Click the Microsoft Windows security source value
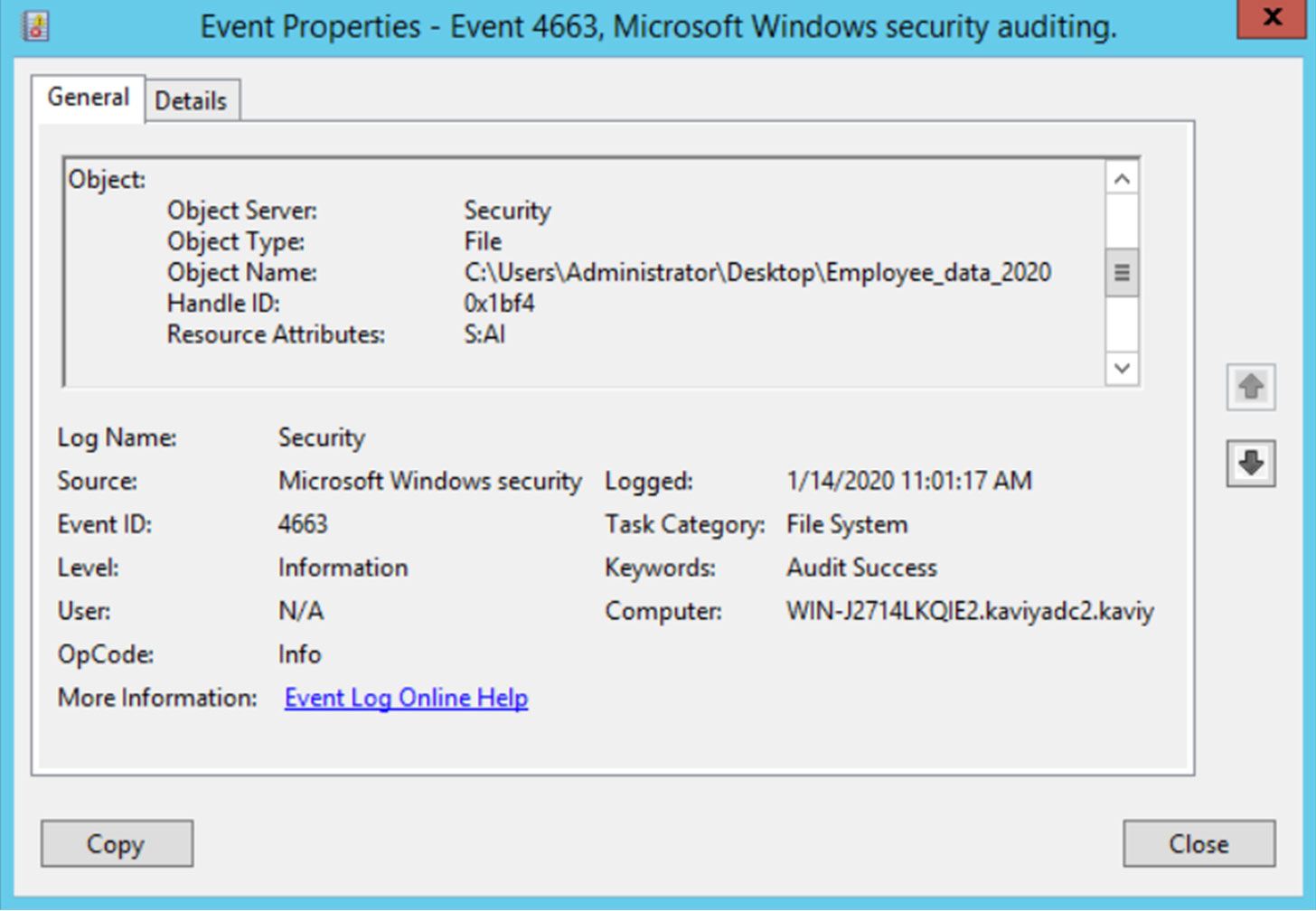Viewport: 1316px width, 911px height. point(429,481)
